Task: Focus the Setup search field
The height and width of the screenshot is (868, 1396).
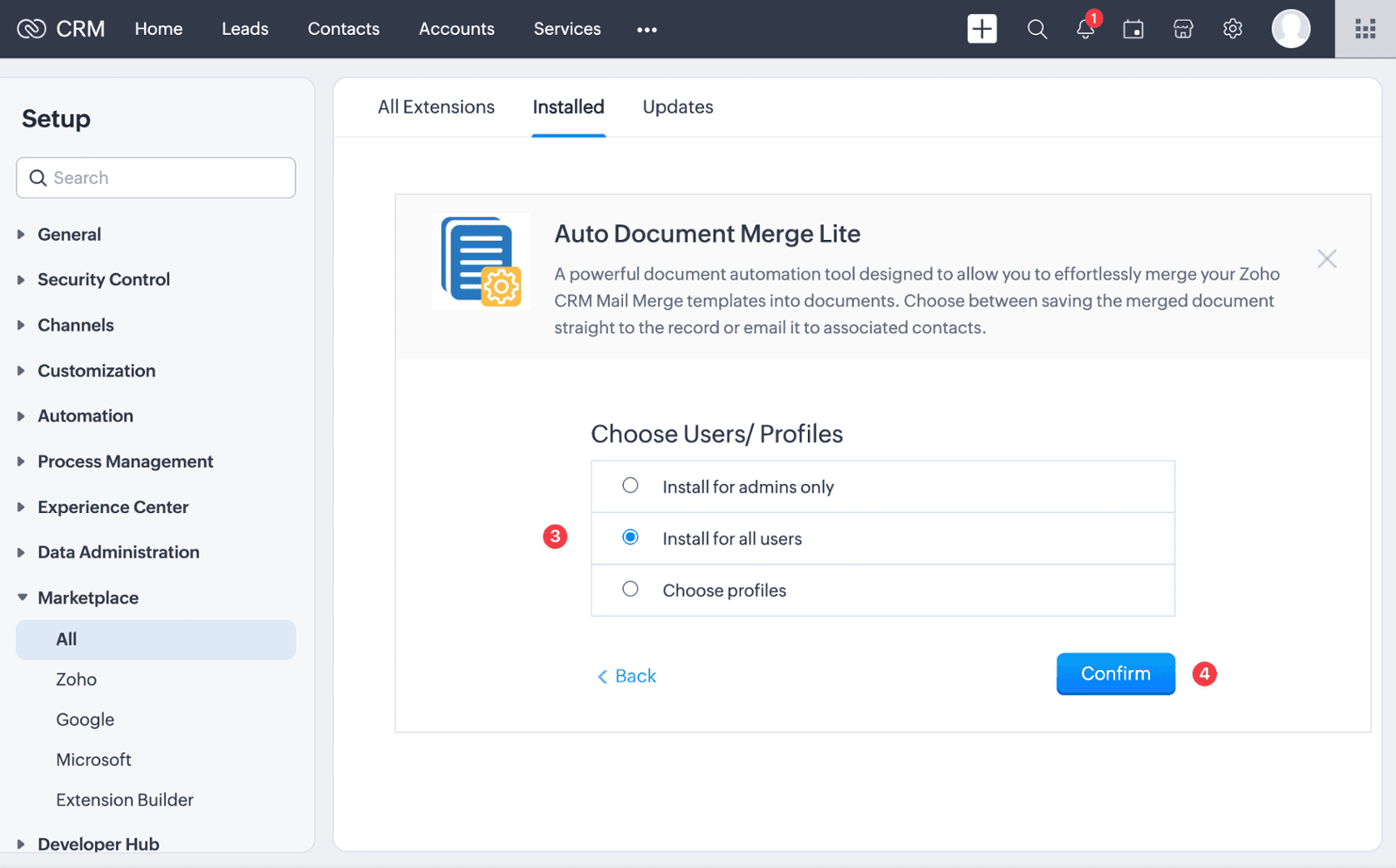Action: click(x=155, y=178)
